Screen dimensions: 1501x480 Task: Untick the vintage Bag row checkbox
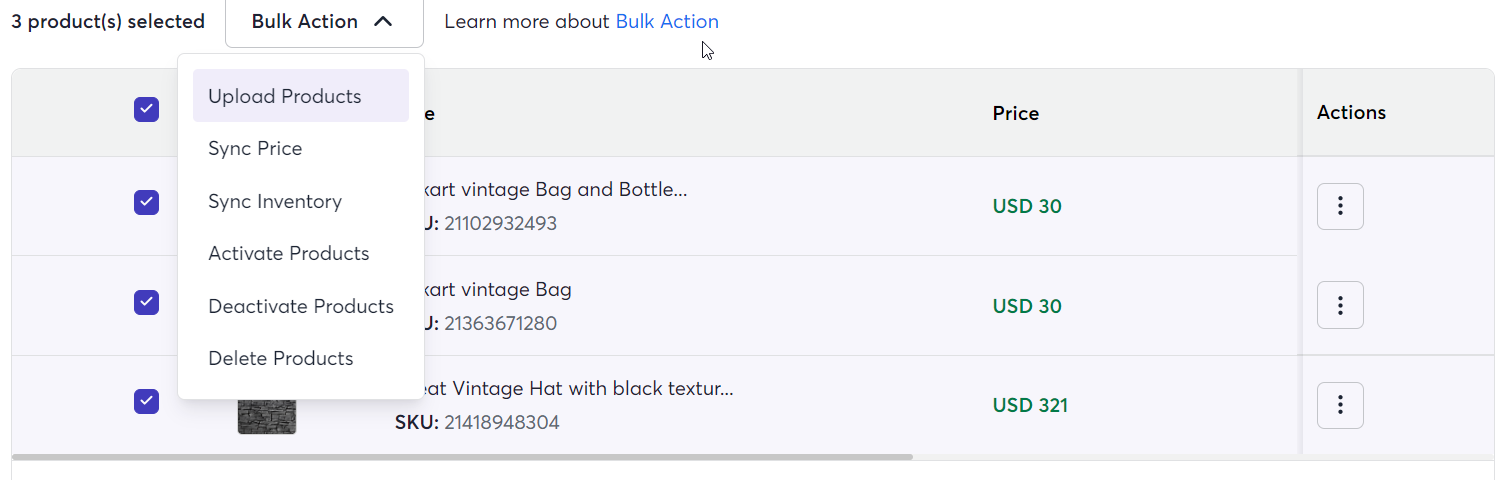(x=146, y=302)
